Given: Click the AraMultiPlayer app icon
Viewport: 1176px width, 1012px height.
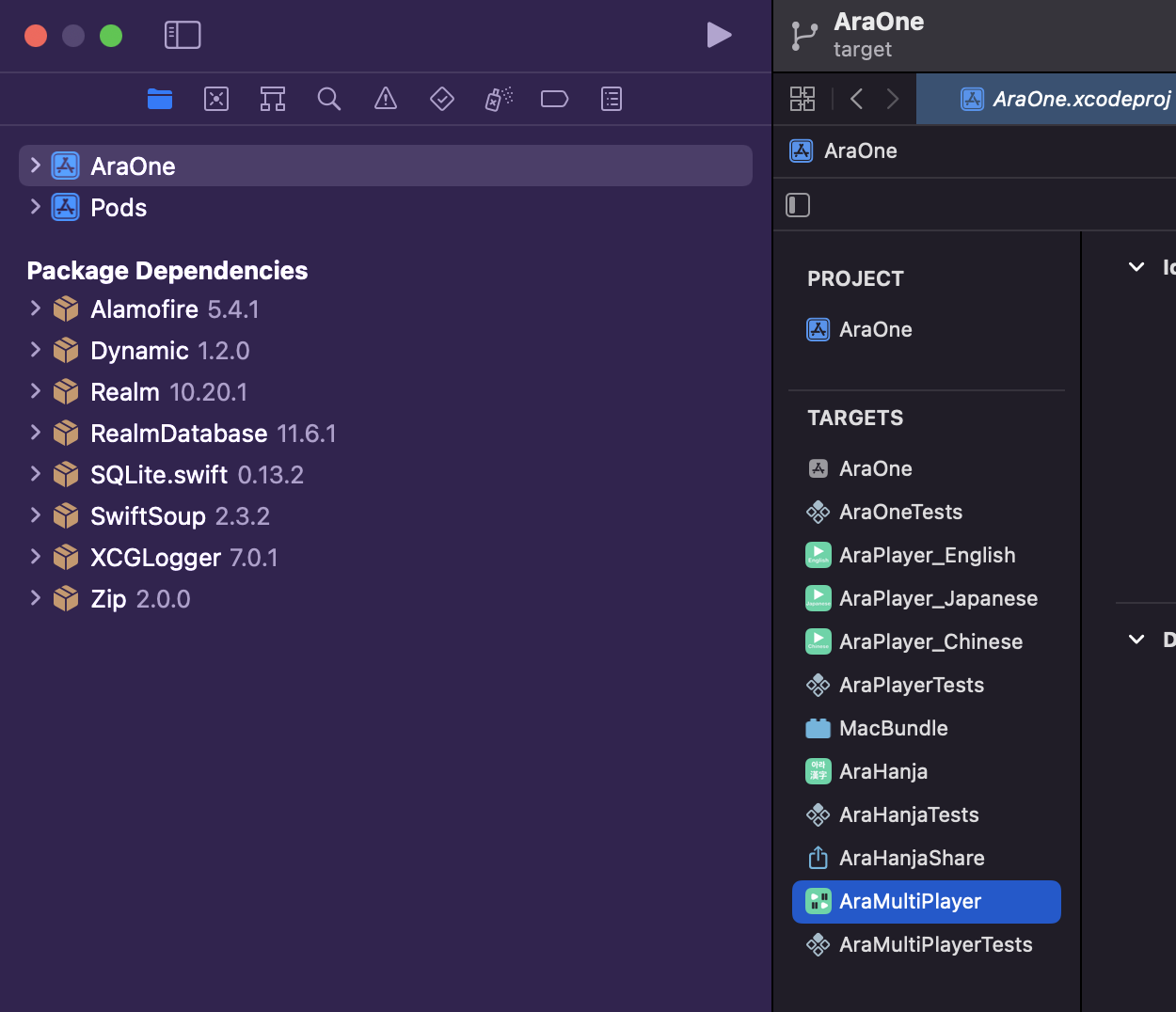Looking at the screenshot, I should (818, 901).
